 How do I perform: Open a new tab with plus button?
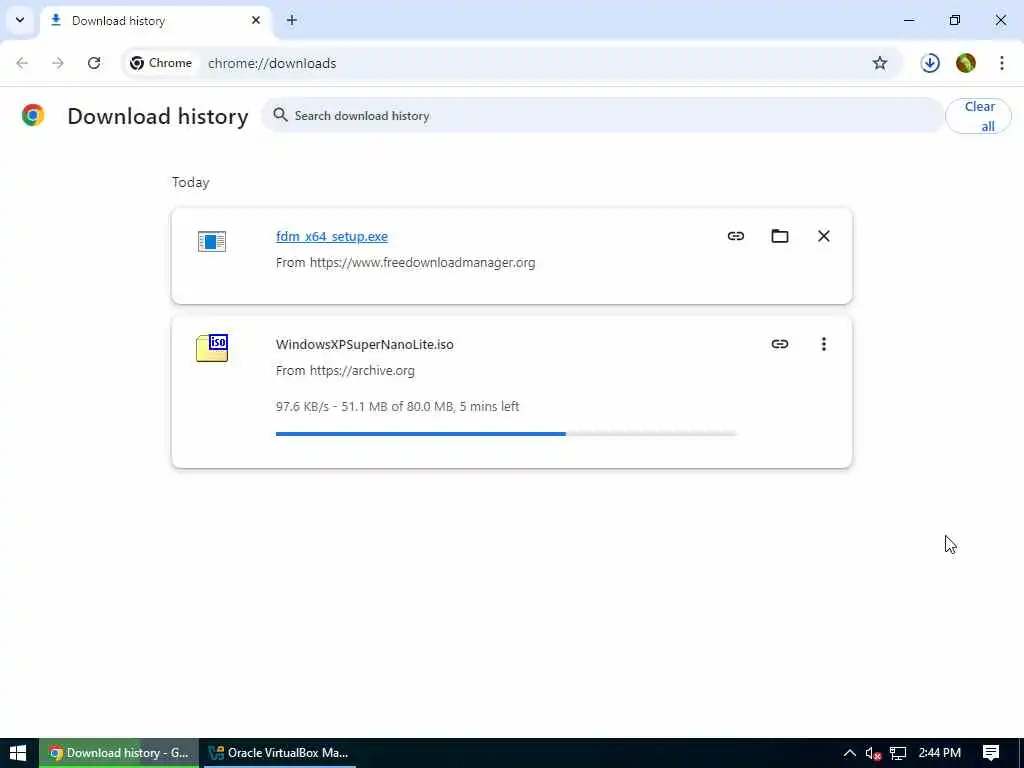292,20
